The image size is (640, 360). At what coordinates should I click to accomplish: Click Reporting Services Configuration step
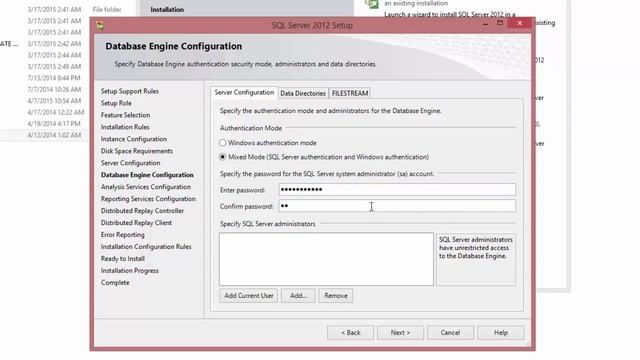click(148, 199)
